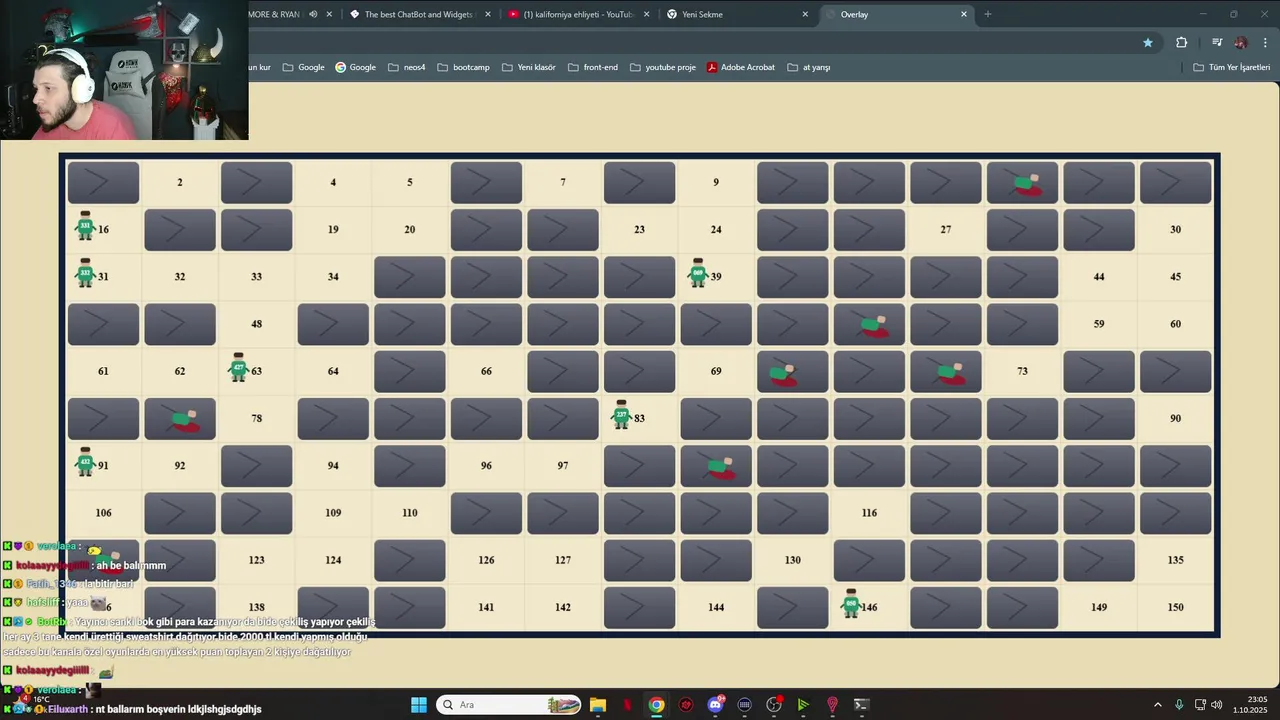Image resolution: width=1280 pixels, height=720 pixels.
Task: Open the Chrome extensions puzzle icon
Action: point(1181,42)
